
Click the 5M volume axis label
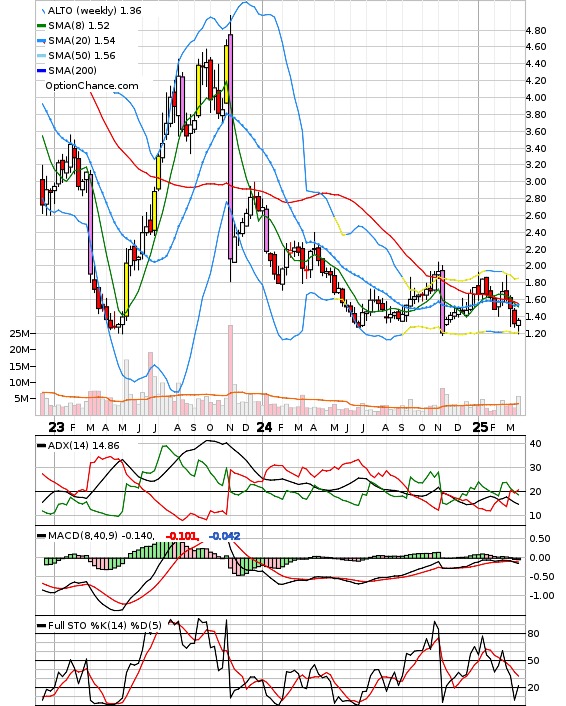[22, 398]
